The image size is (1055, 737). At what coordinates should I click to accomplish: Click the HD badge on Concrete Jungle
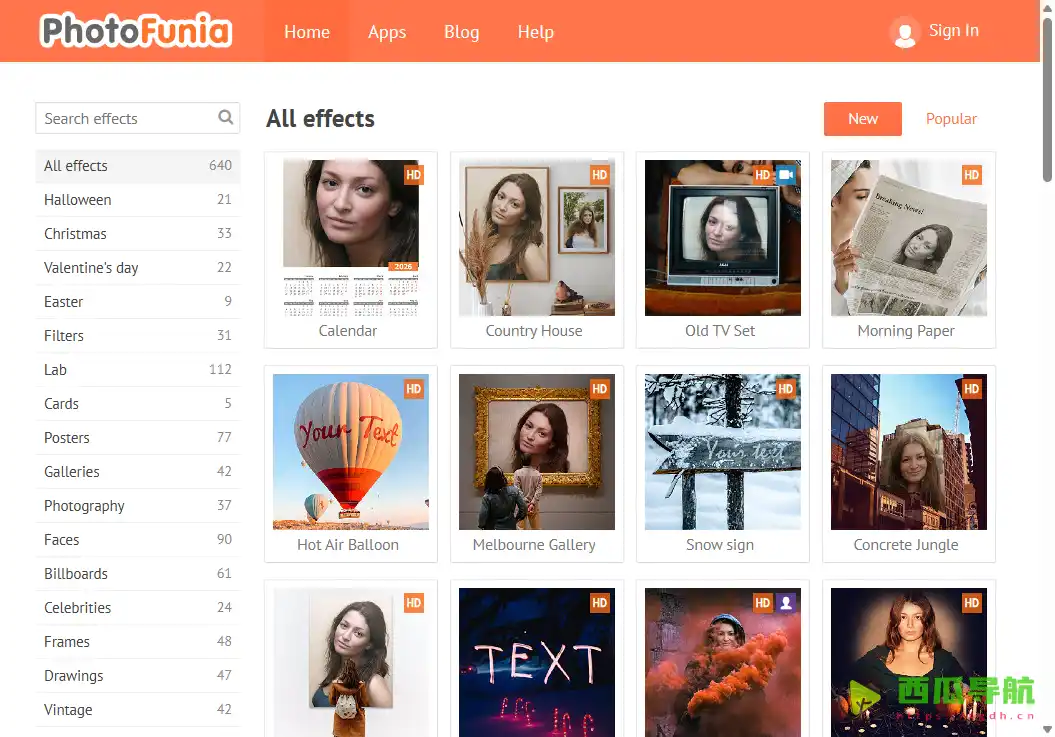pyautogui.click(x=972, y=389)
